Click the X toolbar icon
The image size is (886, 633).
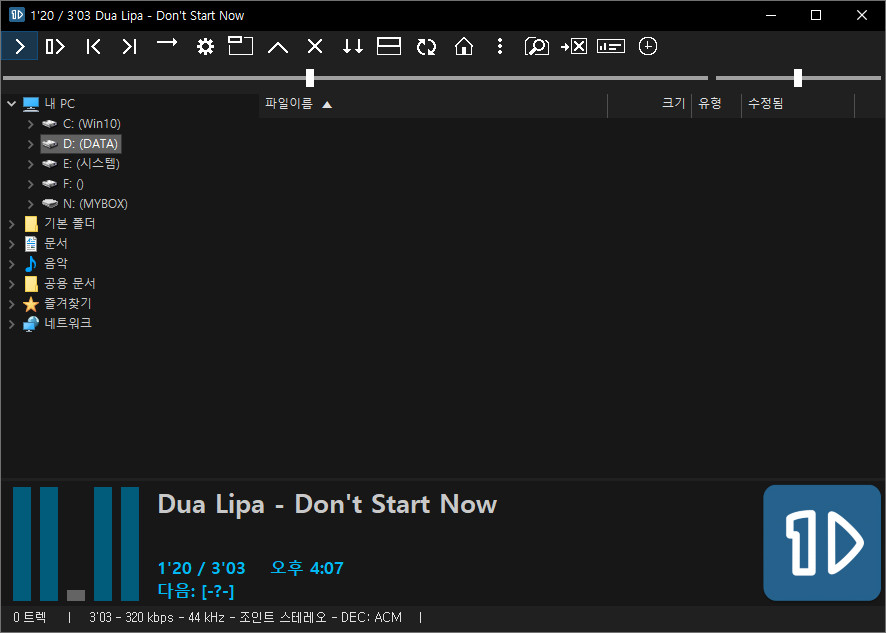[315, 46]
